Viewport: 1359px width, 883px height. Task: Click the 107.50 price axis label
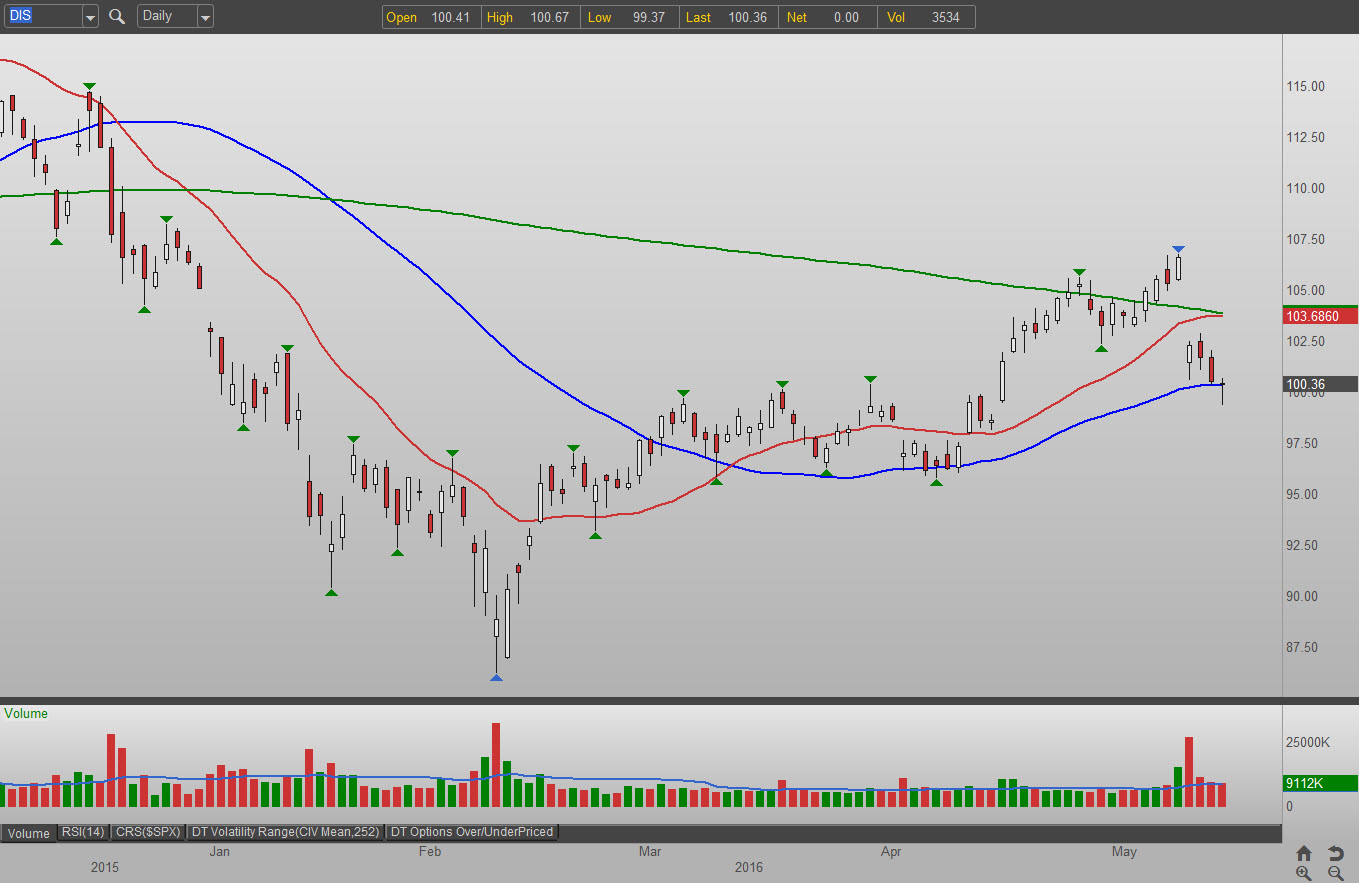coord(1305,240)
